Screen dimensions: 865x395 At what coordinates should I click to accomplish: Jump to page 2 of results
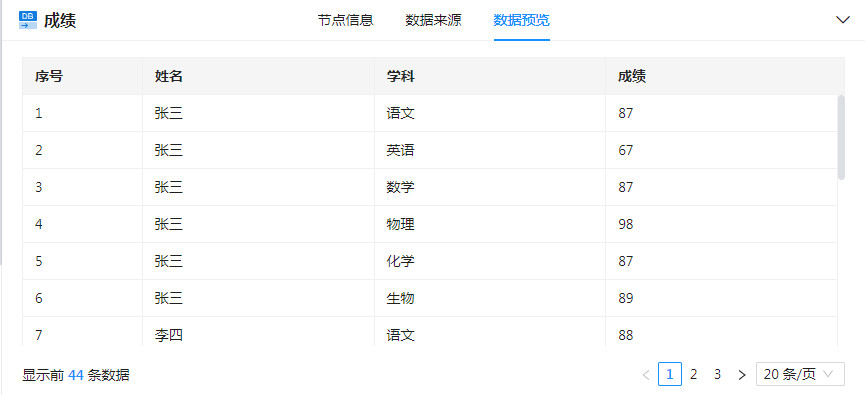pyautogui.click(x=693, y=375)
